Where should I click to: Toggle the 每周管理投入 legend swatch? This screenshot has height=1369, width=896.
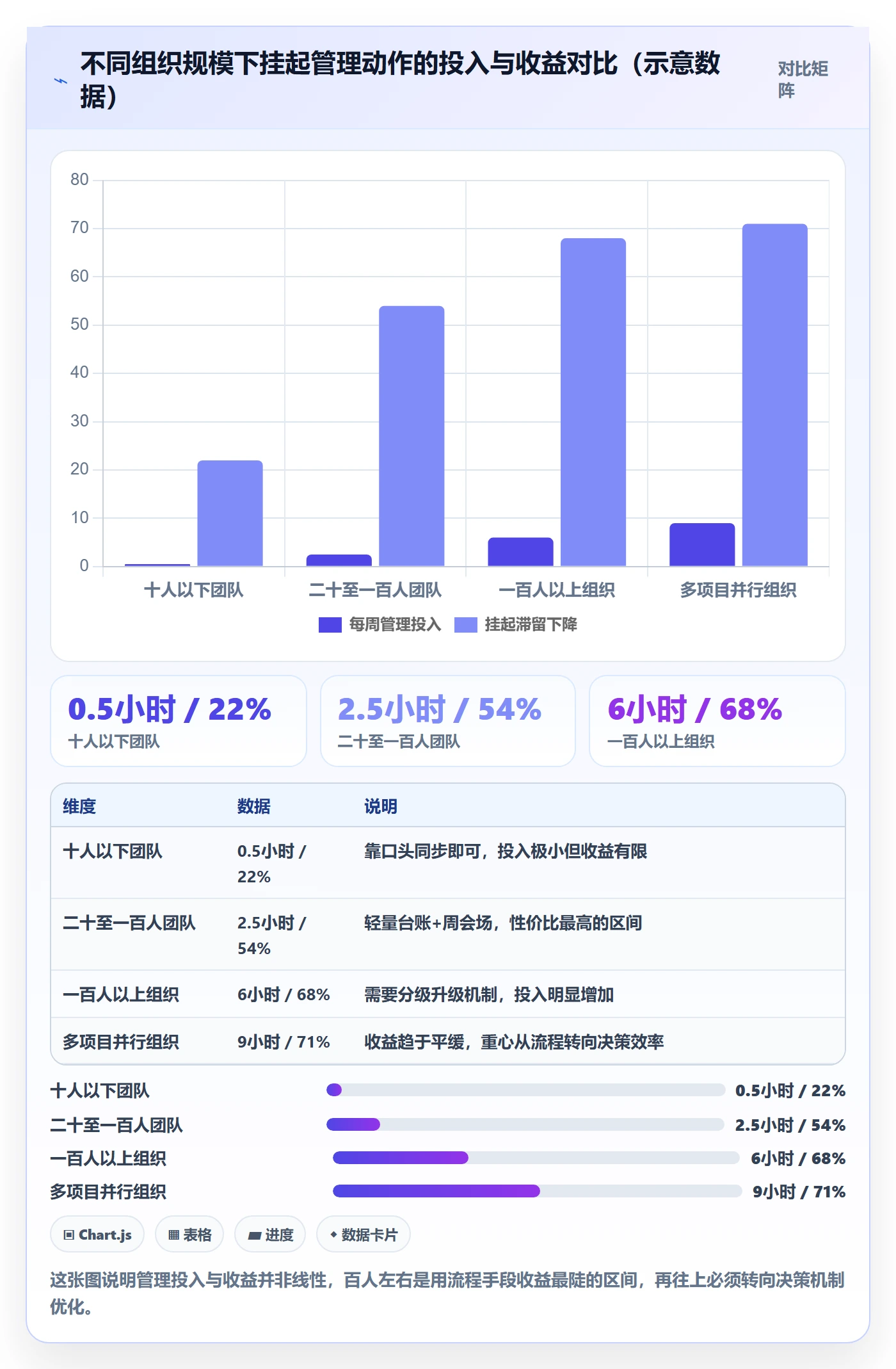coord(330,625)
